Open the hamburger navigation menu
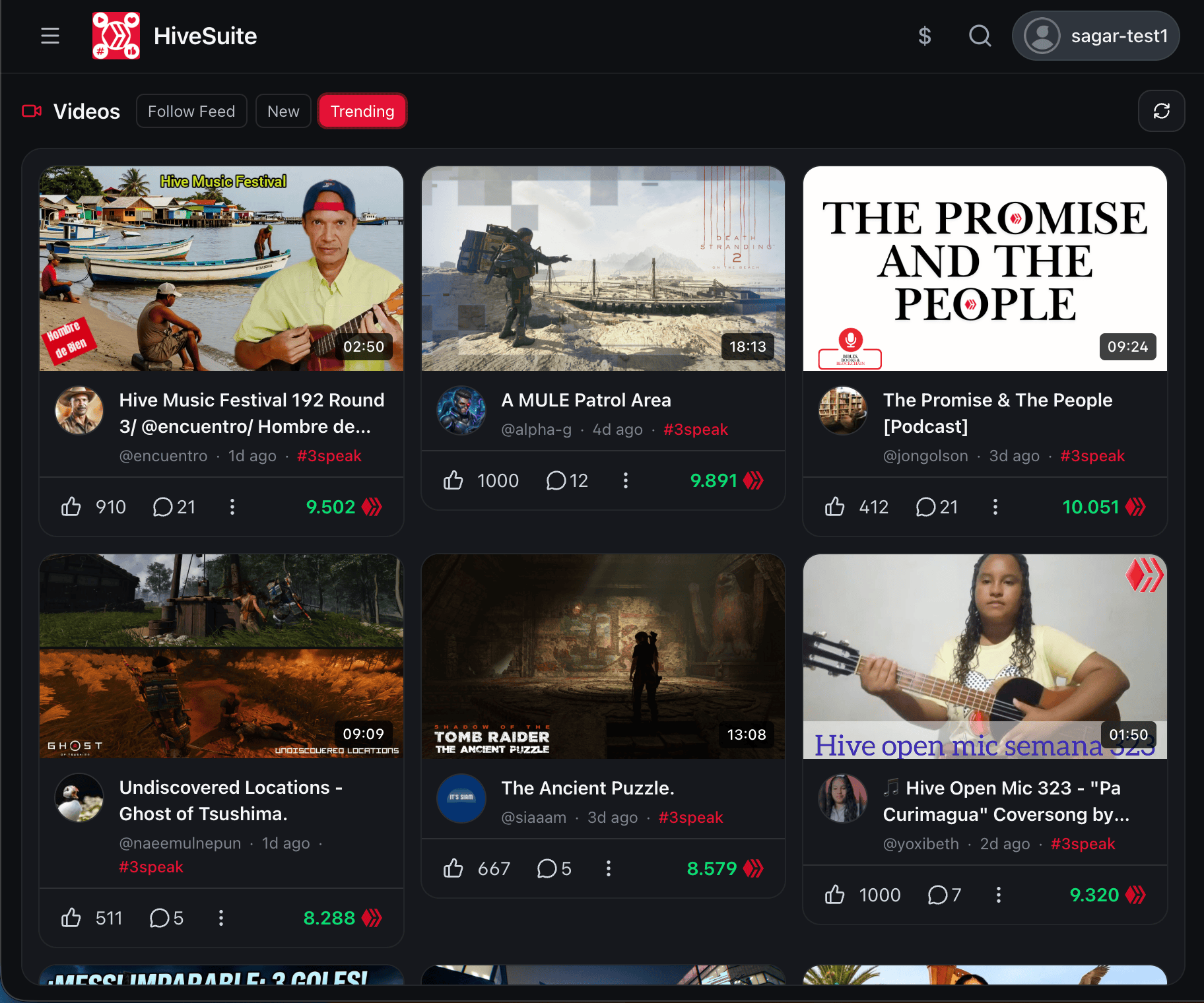The image size is (1204, 1003). (x=50, y=36)
